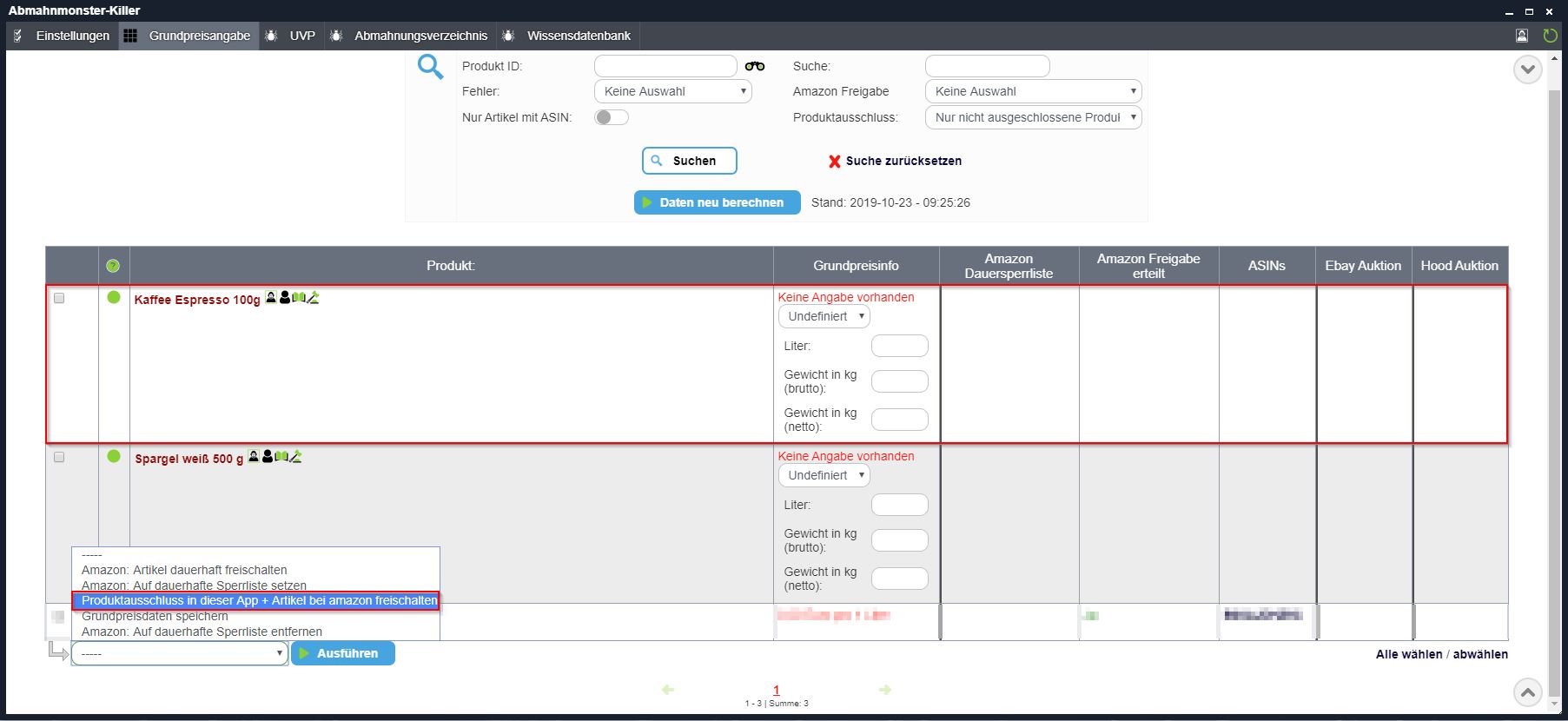The height and width of the screenshot is (721, 1568).
Task: Check the Kaffee Espresso 100g row checkbox
Action: tap(59, 298)
